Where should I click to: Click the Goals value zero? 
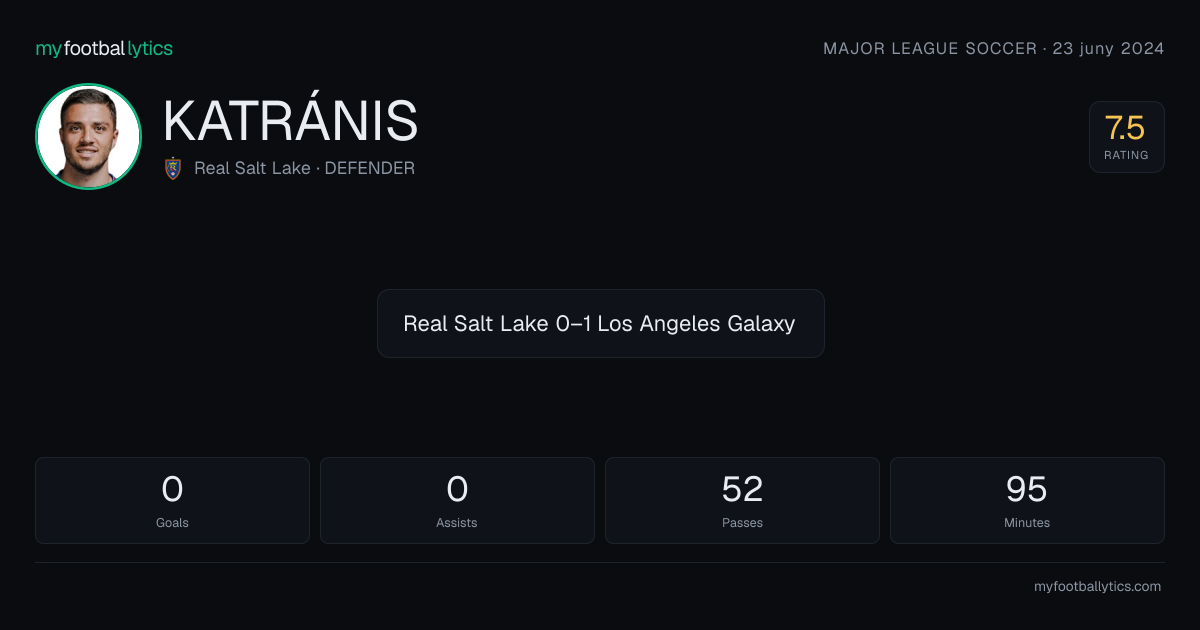172,489
